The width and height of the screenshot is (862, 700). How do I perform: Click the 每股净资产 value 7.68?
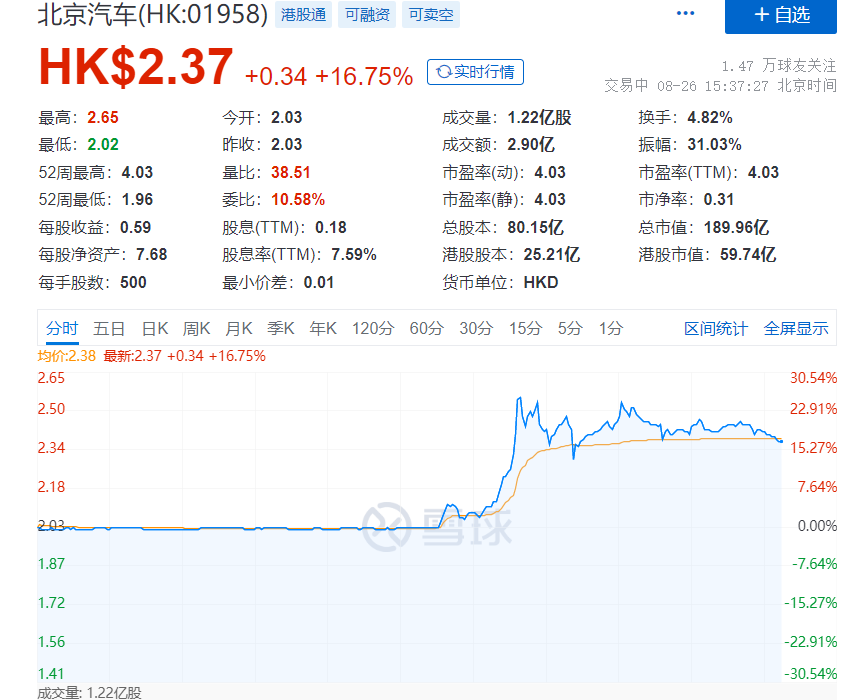pyautogui.click(x=151, y=254)
